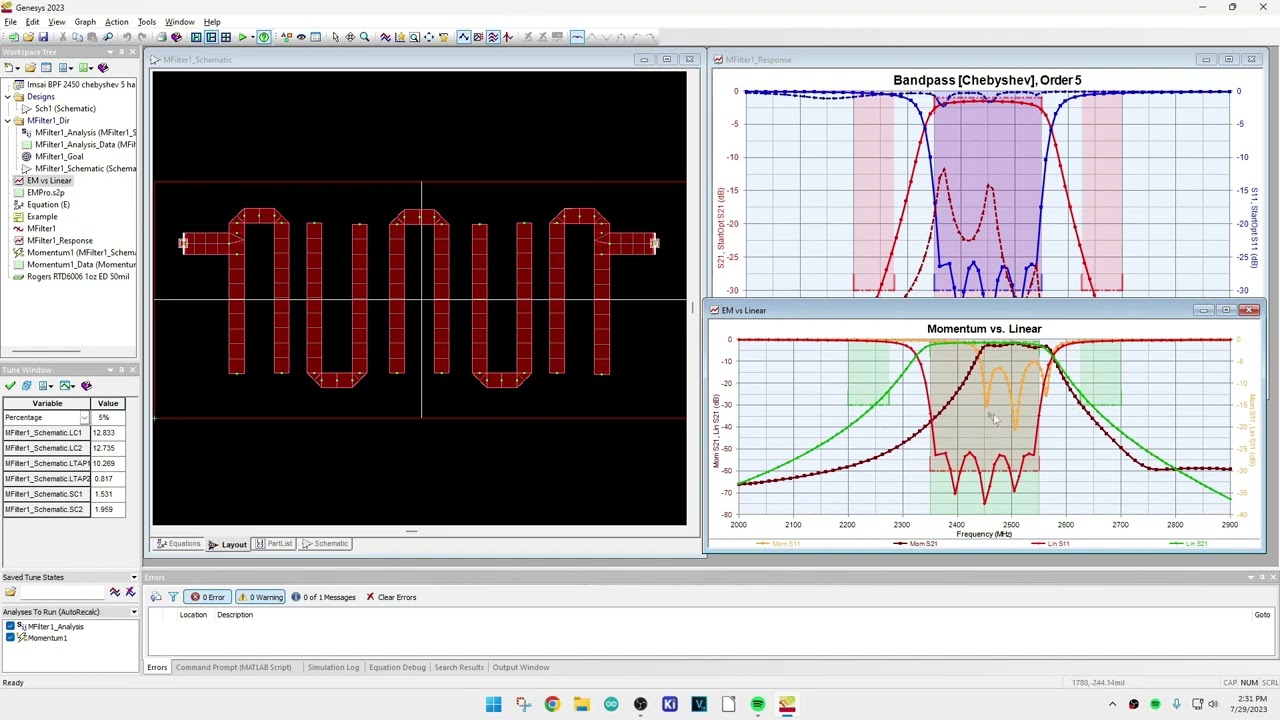
Task: Click the pan move-arrows tool icon
Action: click(x=350, y=37)
